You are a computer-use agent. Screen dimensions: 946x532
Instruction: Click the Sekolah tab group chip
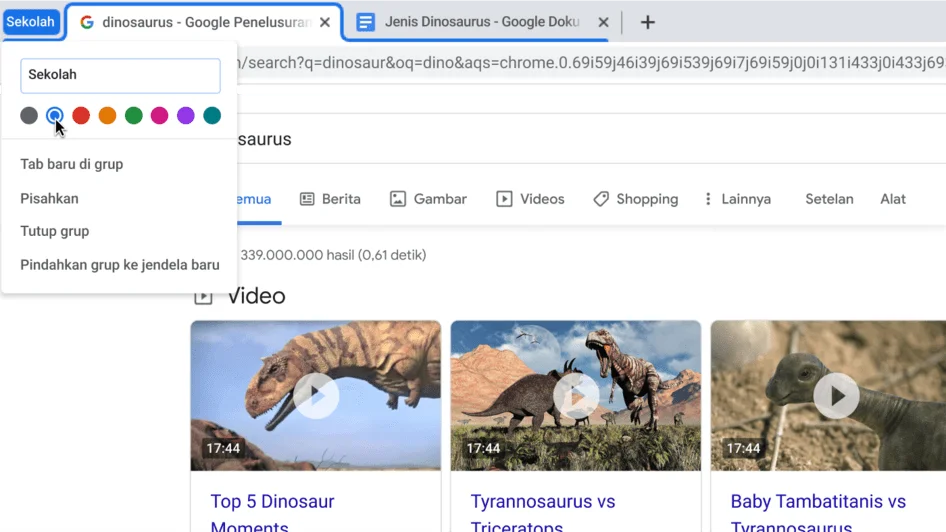coord(31,22)
